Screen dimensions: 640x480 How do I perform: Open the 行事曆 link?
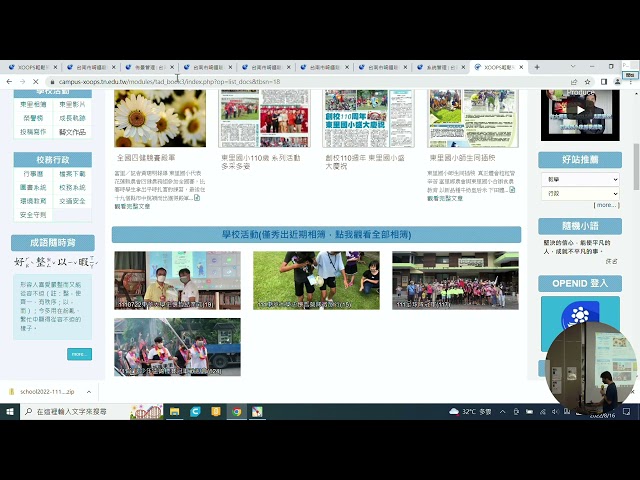click(x=33, y=174)
